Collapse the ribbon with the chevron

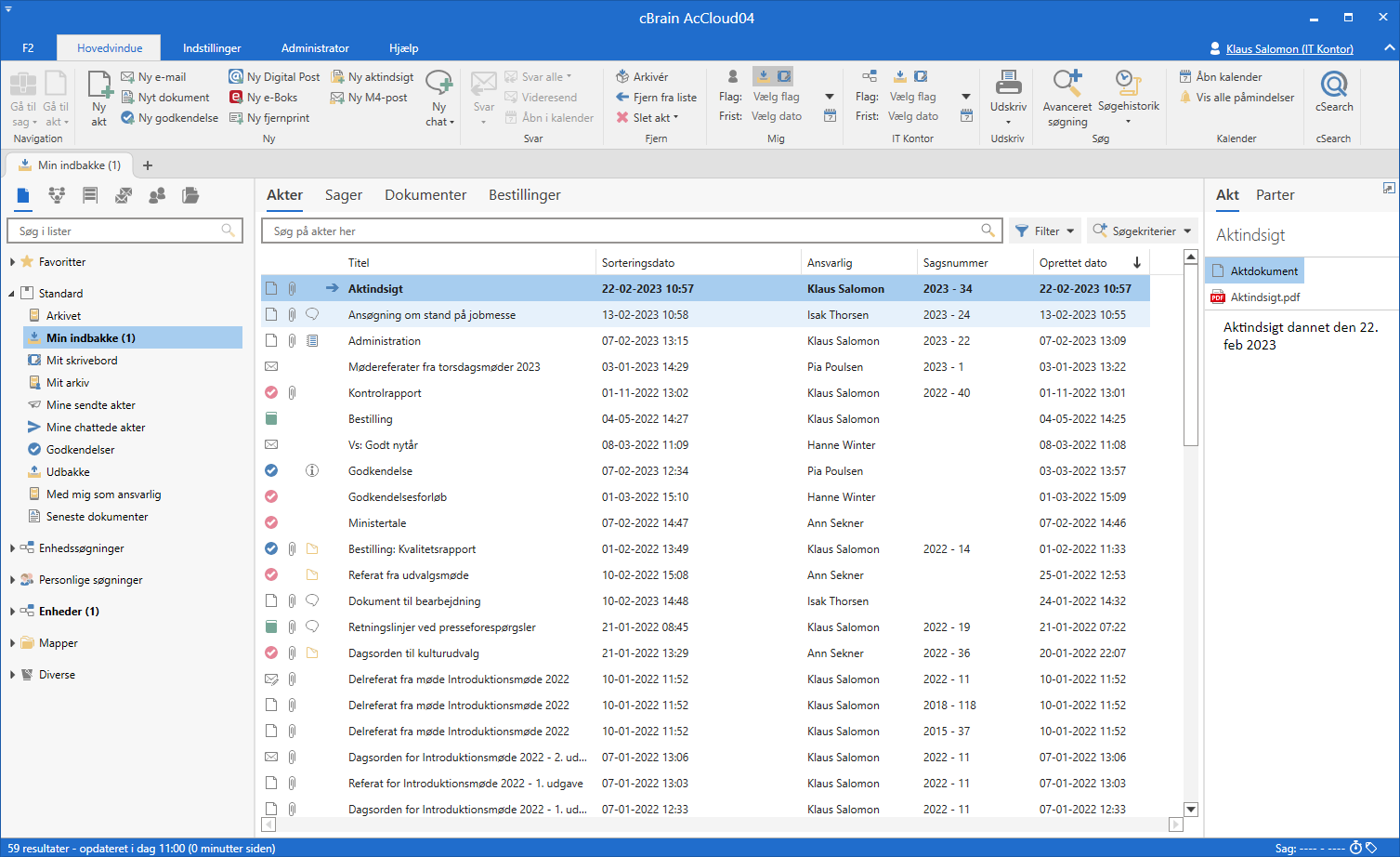[x=1389, y=47]
